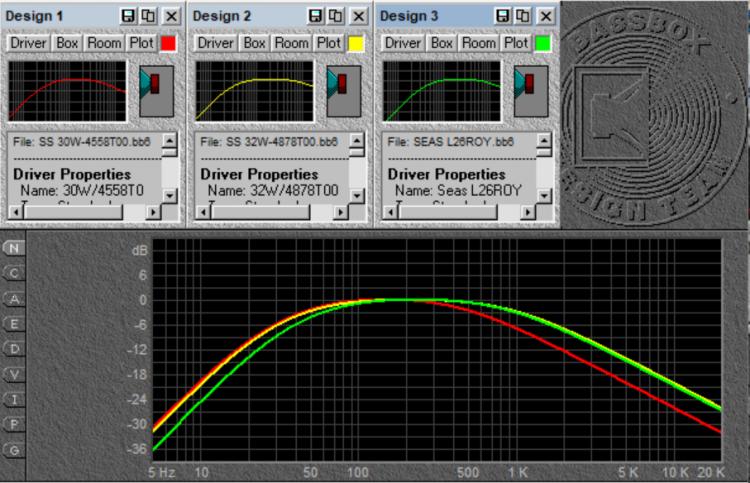The height and width of the screenshot is (483, 750).
Task: Open Room settings for Design 3
Action: coord(478,43)
